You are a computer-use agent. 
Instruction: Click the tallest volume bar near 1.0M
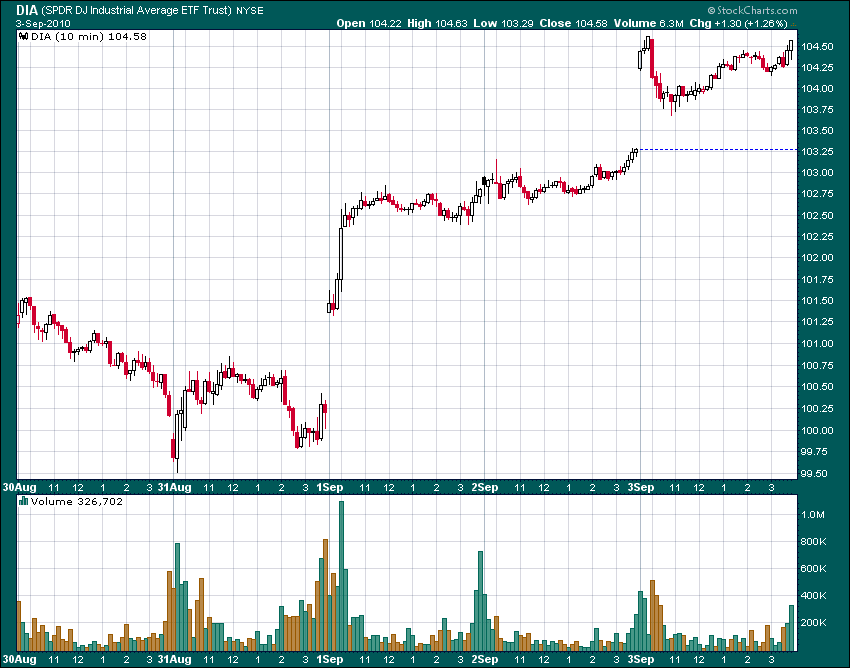[x=342, y=576]
